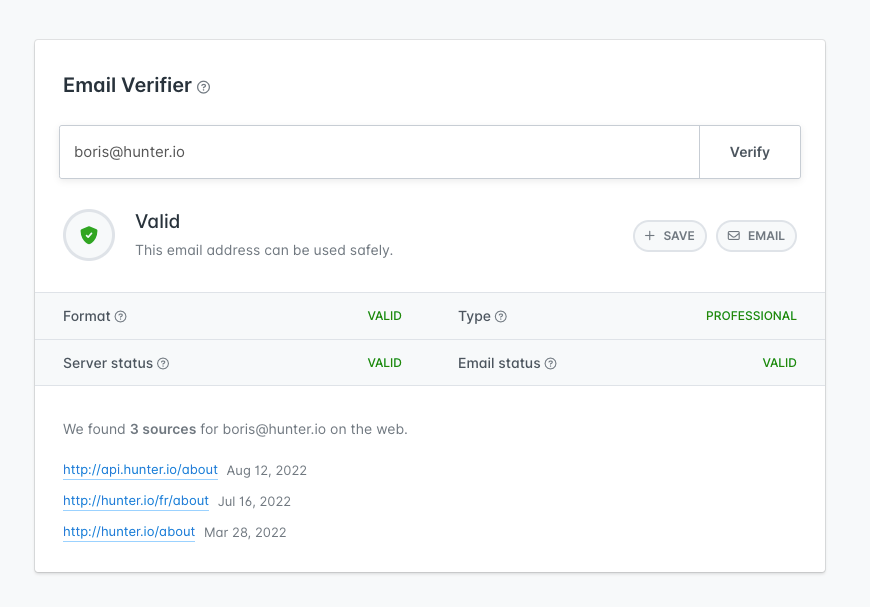The image size is (870, 607).
Task: Click the Server status help icon
Action: 163,363
